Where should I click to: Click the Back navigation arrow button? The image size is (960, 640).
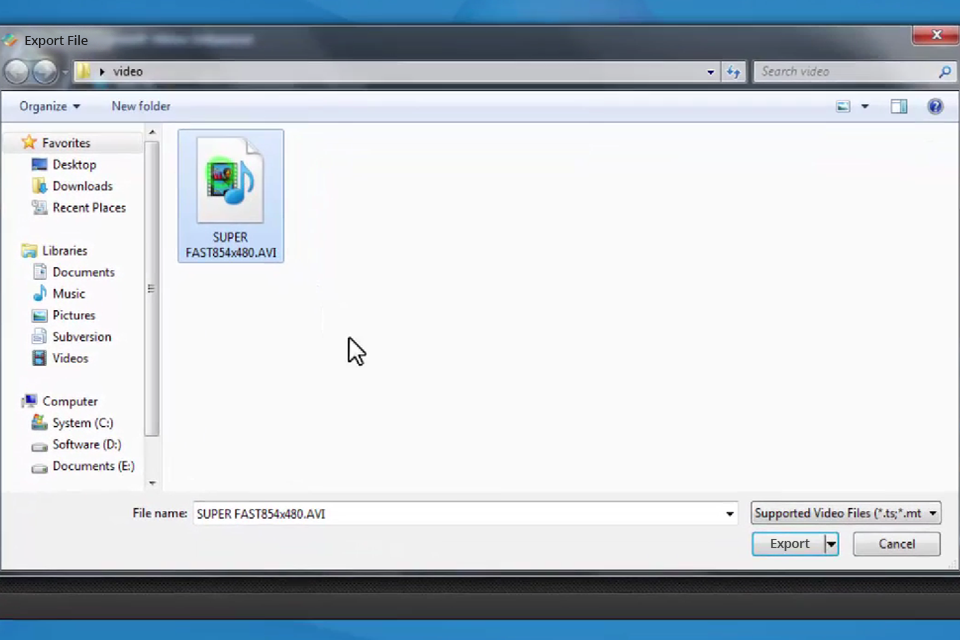(x=17, y=72)
